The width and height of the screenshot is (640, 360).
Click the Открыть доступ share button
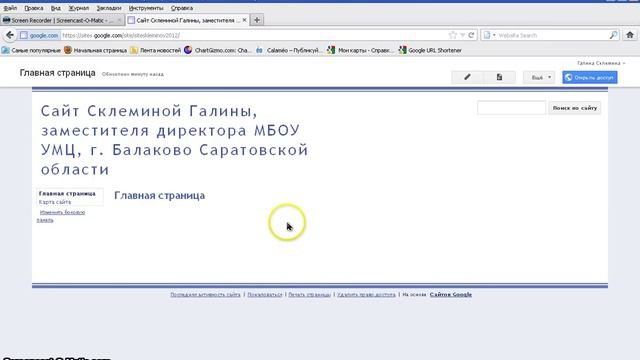(590, 77)
